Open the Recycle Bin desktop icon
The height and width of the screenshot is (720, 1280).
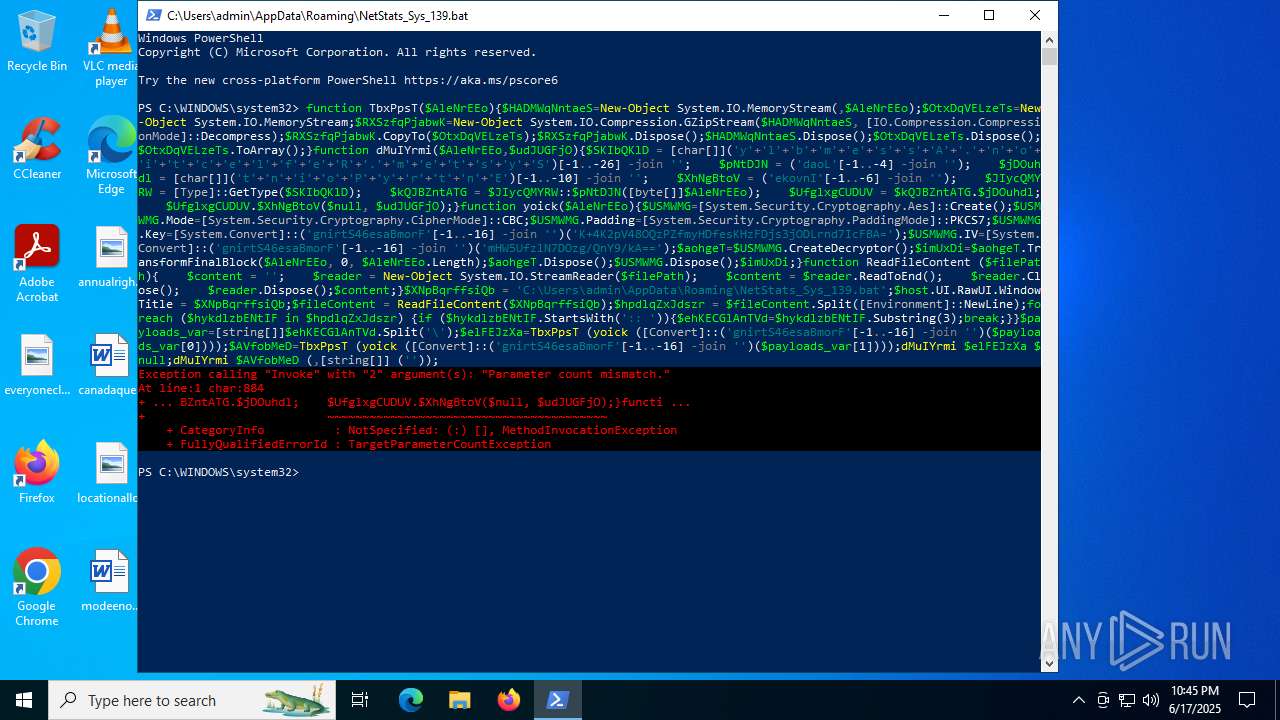coord(37,41)
